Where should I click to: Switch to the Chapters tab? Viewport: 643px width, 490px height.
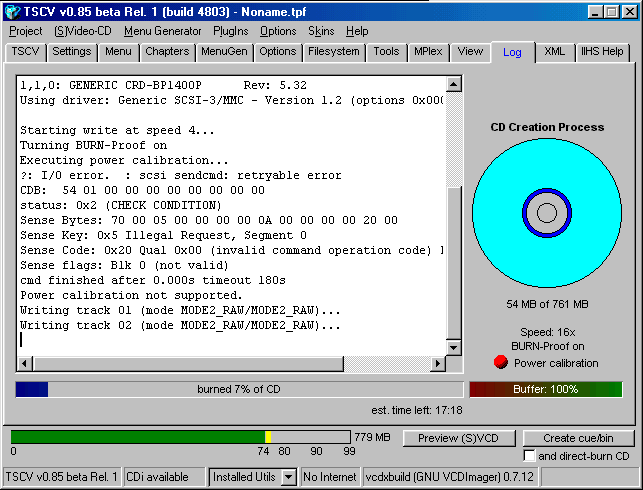click(166, 52)
